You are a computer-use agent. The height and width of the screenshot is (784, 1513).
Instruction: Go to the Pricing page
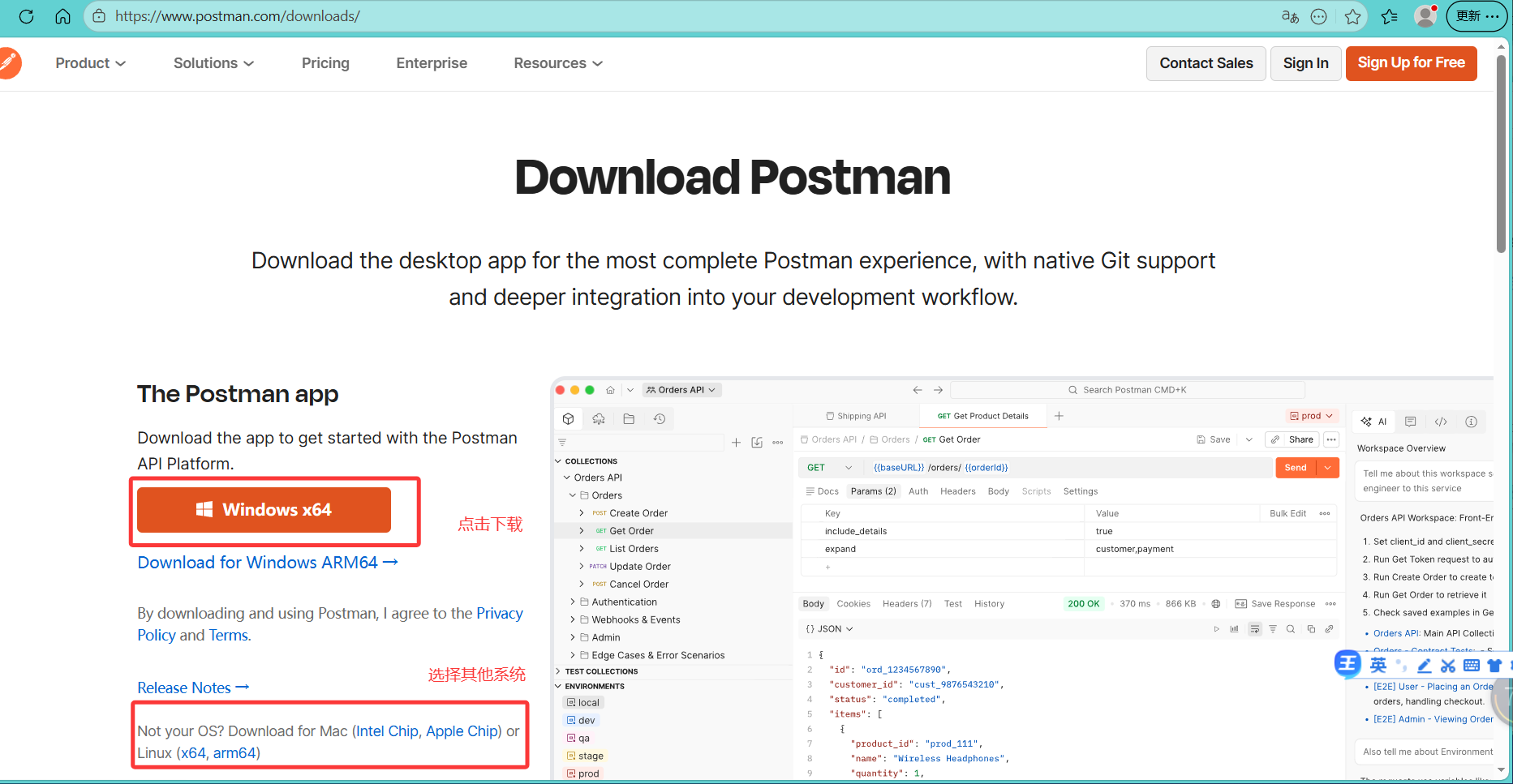click(x=325, y=63)
